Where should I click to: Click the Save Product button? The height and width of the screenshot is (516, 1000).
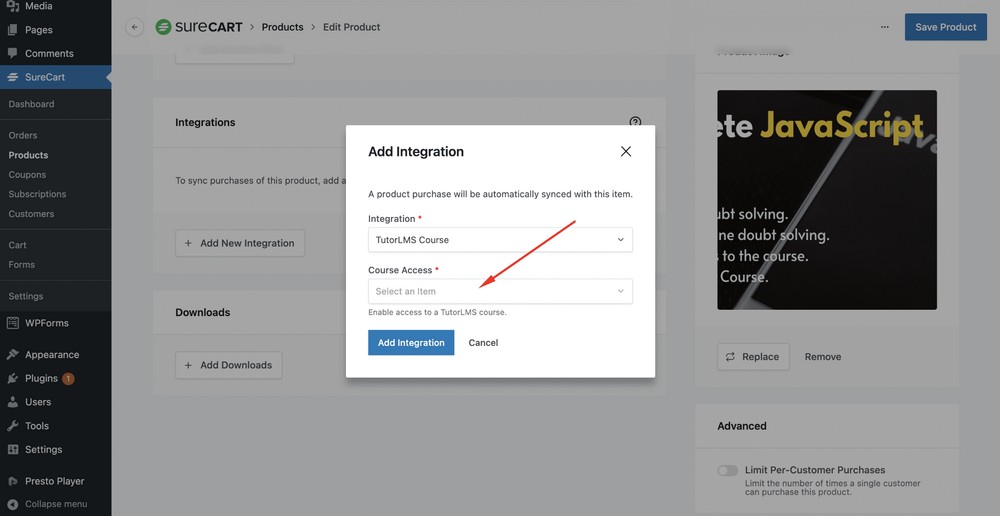(945, 27)
